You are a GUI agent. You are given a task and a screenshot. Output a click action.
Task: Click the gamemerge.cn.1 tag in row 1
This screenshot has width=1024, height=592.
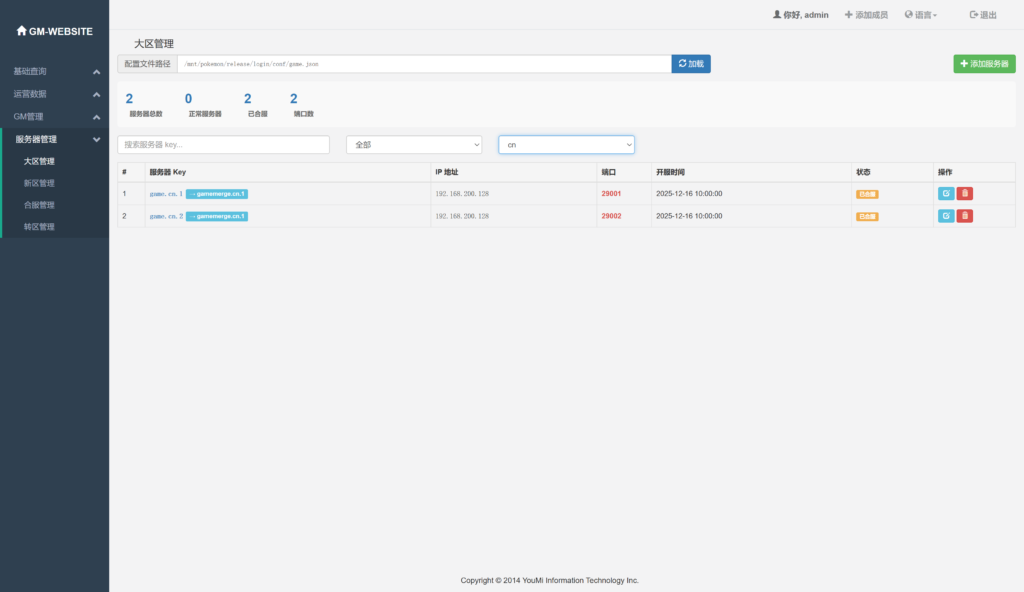[x=217, y=193]
